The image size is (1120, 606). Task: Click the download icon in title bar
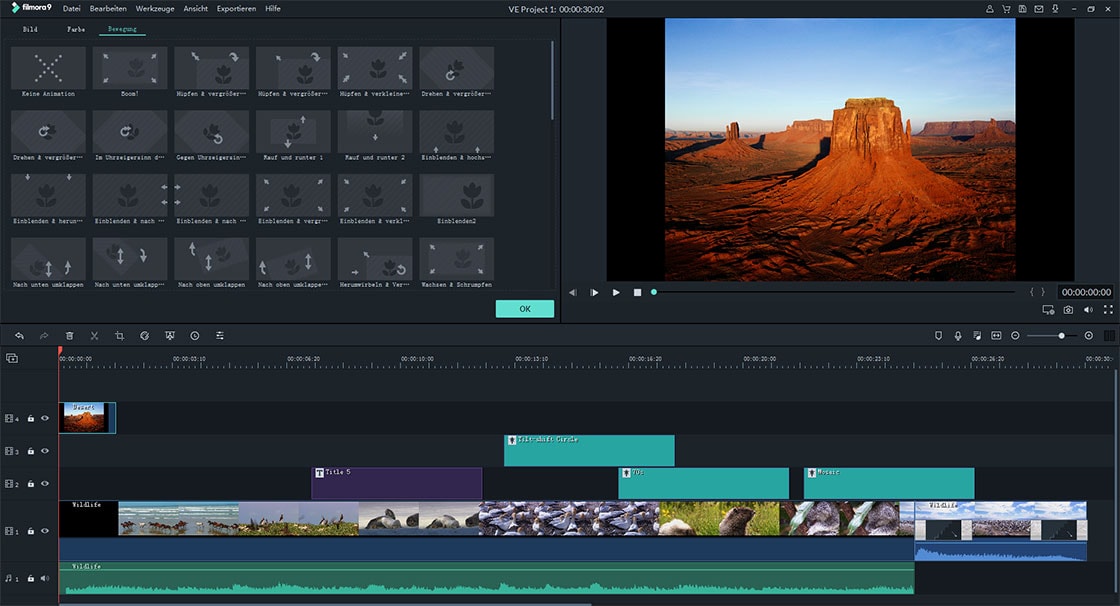point(1055,9)
